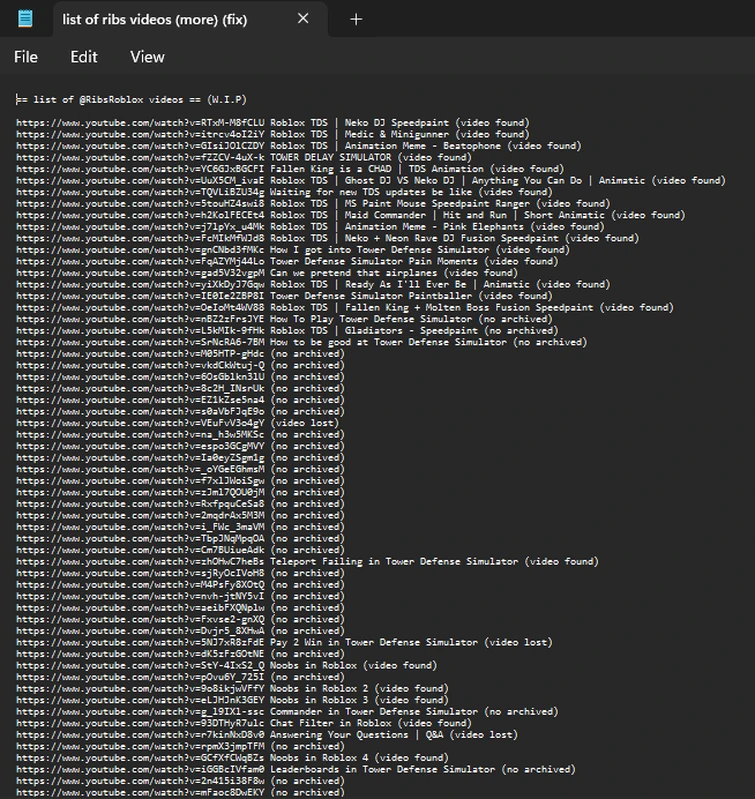This screenshot has height=799, width=755.
Task: Click 'How To Play Tower Defense Simulator' line
Action: 284,319
